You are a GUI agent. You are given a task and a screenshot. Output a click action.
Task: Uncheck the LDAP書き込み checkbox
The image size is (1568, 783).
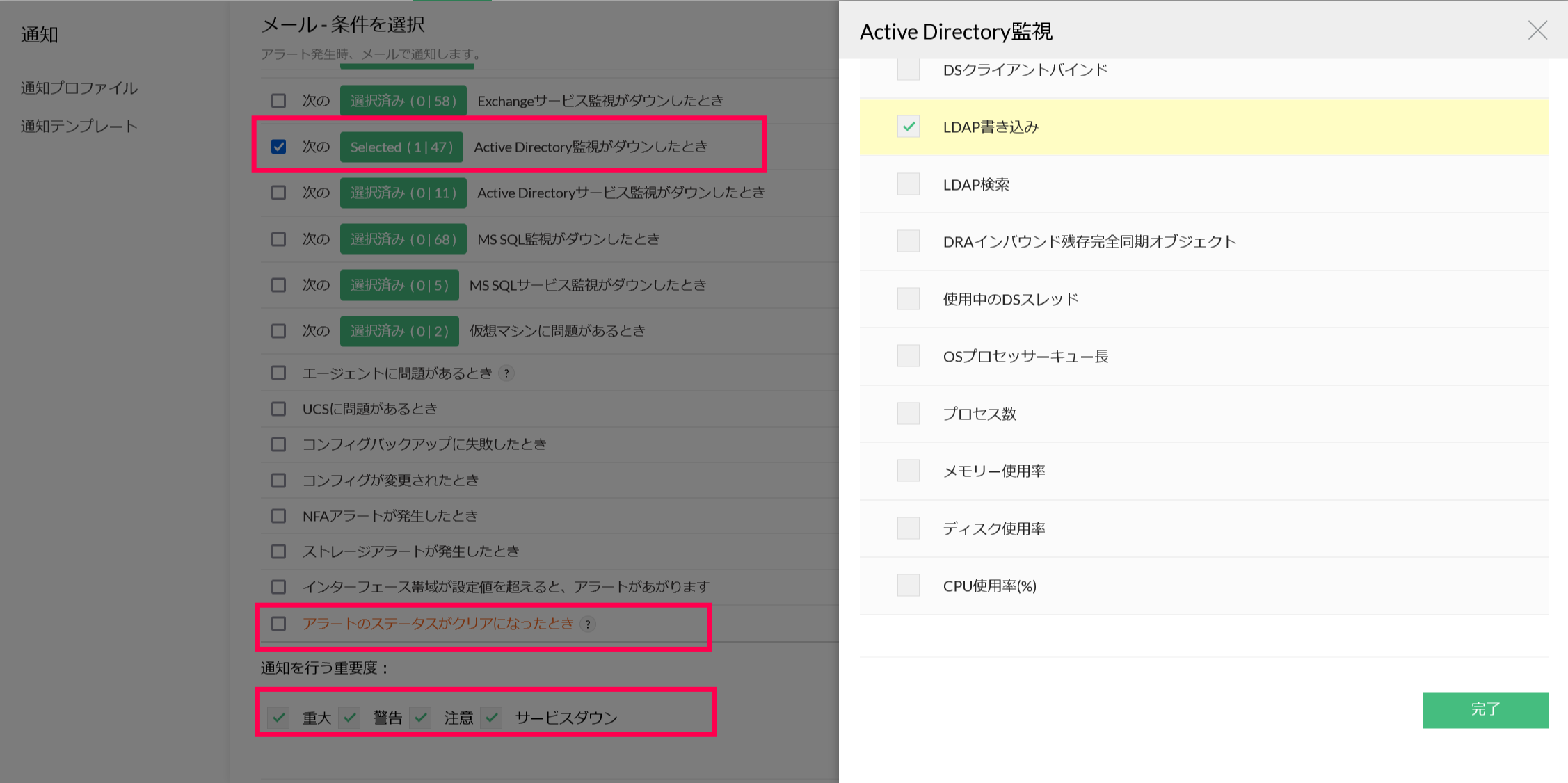tap(908, 127)
